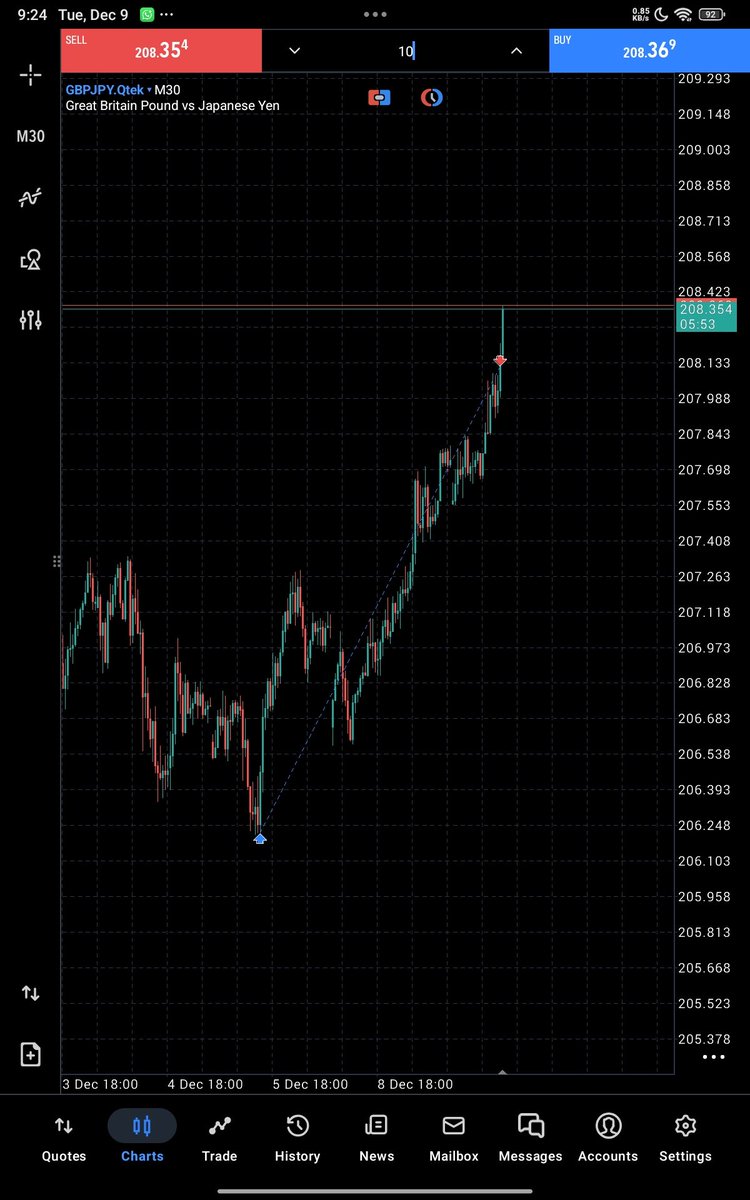Viewport: 750px width, 1200px height.
Task: Tap the 3 Dec 18:00 time axis label
Action: (x=100, y=1084)
